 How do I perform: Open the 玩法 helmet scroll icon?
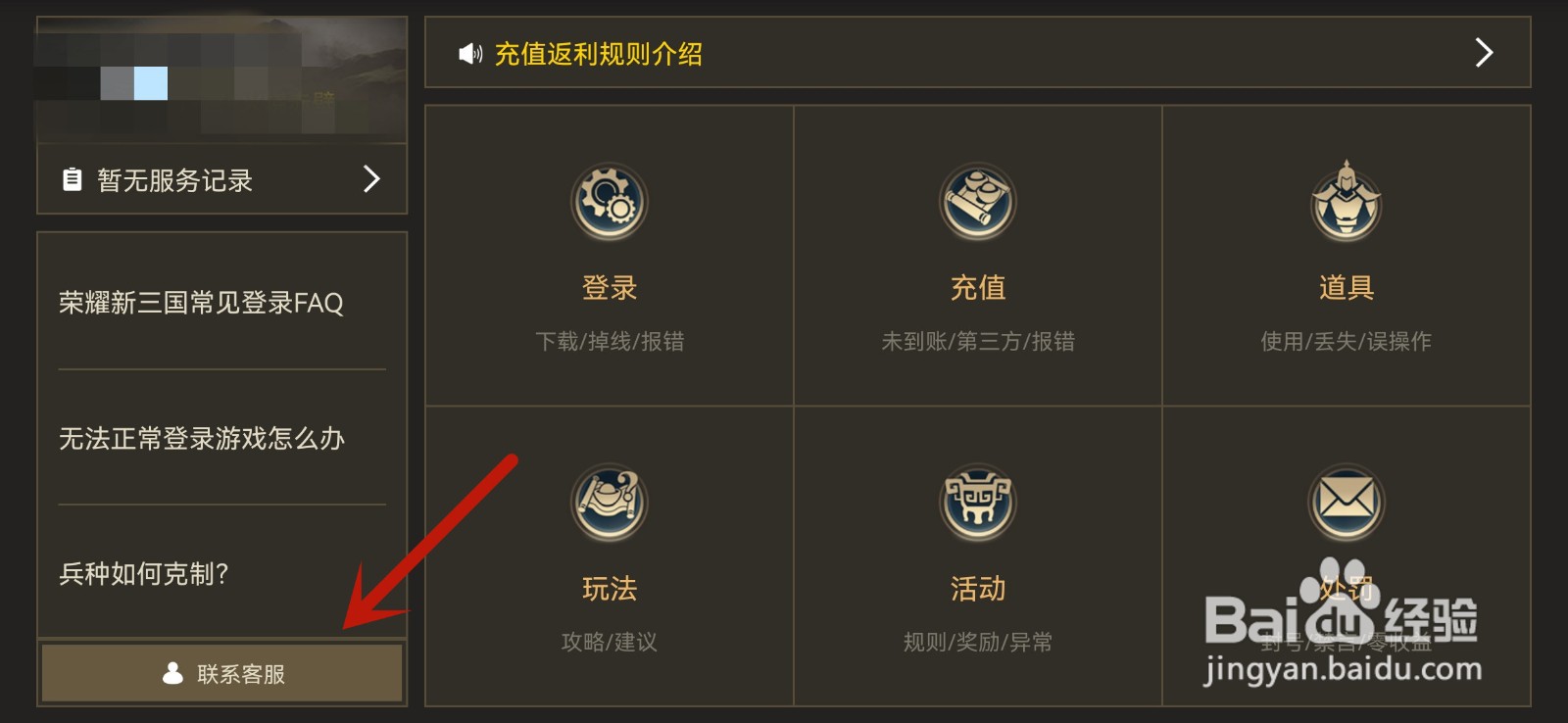[610, 503]
